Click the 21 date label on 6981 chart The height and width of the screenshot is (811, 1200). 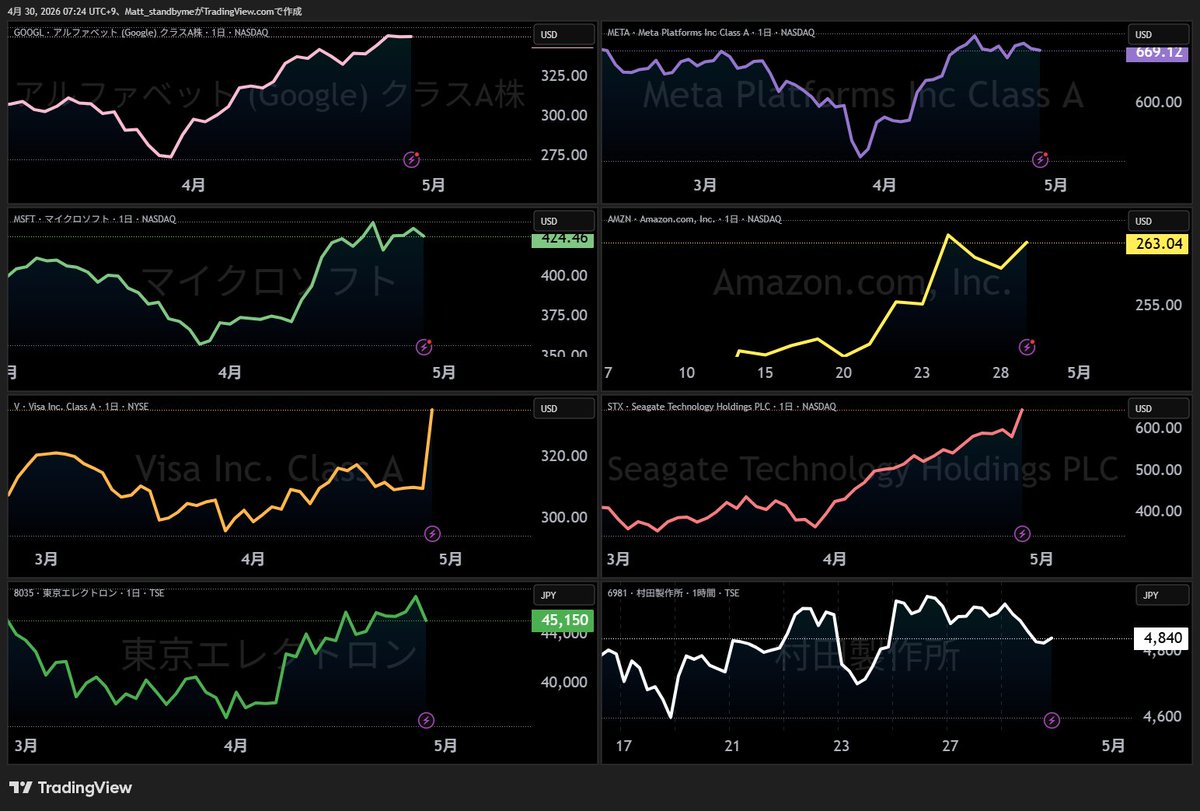click(x=732, y=745)
